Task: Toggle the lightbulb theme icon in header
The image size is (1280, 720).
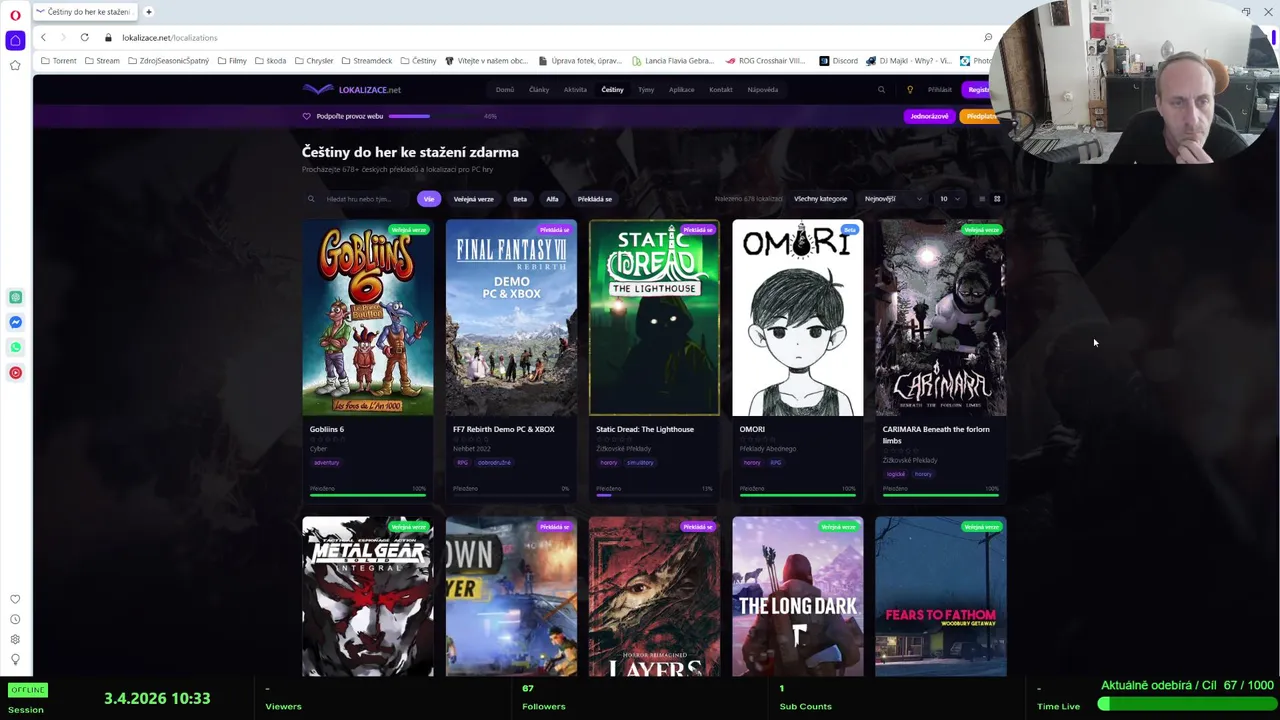Action: point(909,90)
